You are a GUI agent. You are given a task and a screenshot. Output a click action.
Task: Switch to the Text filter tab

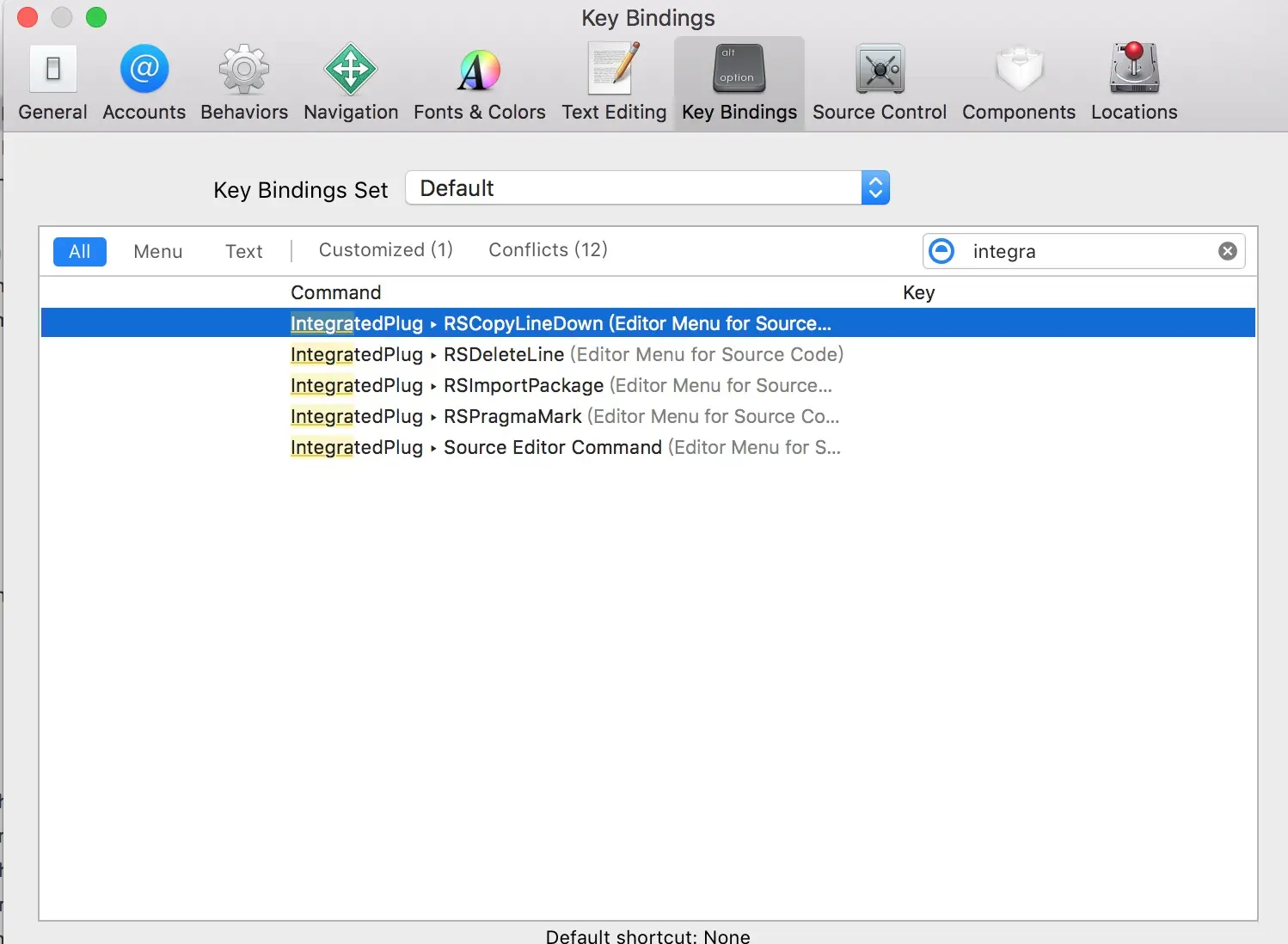point(244,252)
